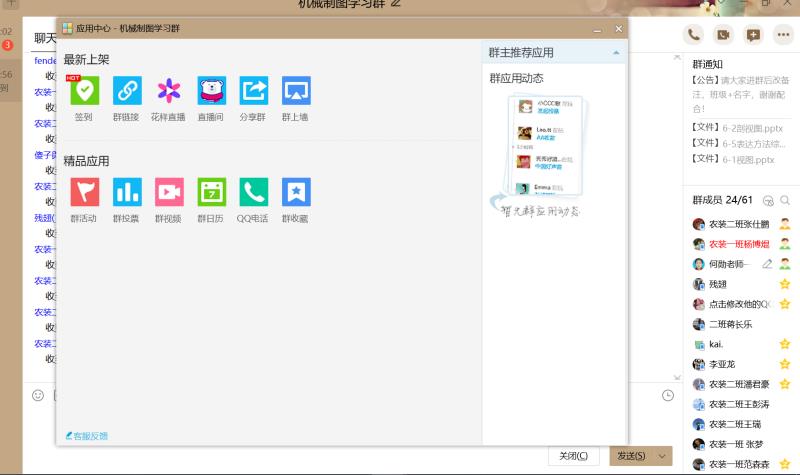Start a QQ电话 phone call app
The image size is (800, 475).
point(254,192)
